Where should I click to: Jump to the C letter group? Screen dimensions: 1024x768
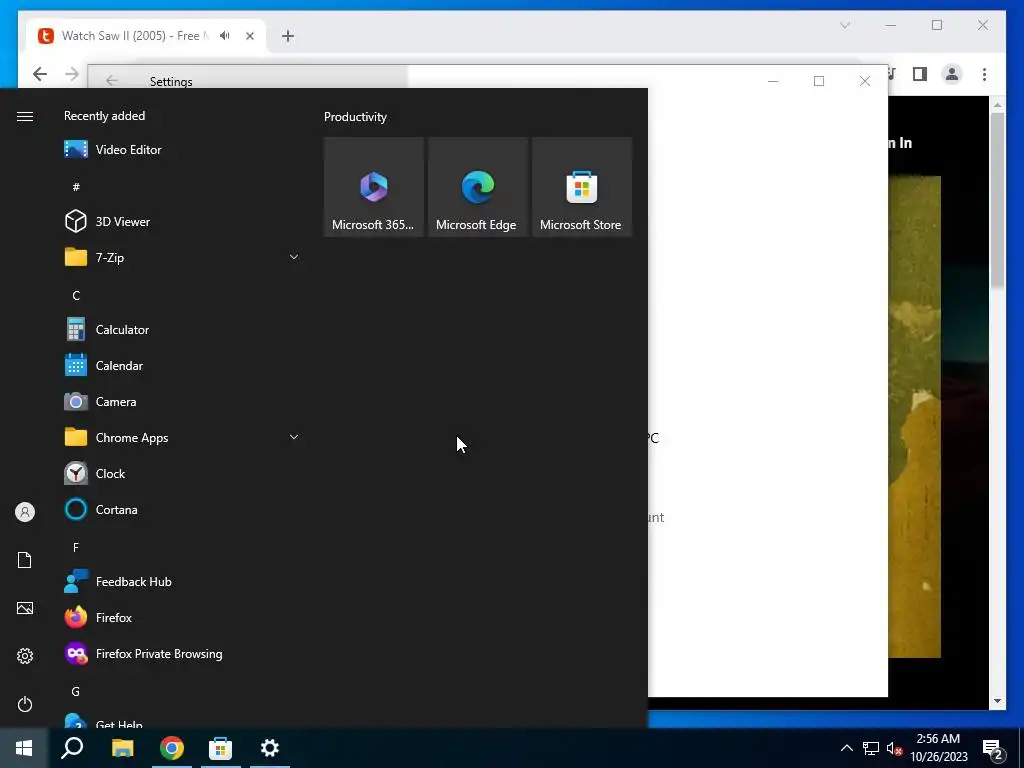click(x=76, y=295)
